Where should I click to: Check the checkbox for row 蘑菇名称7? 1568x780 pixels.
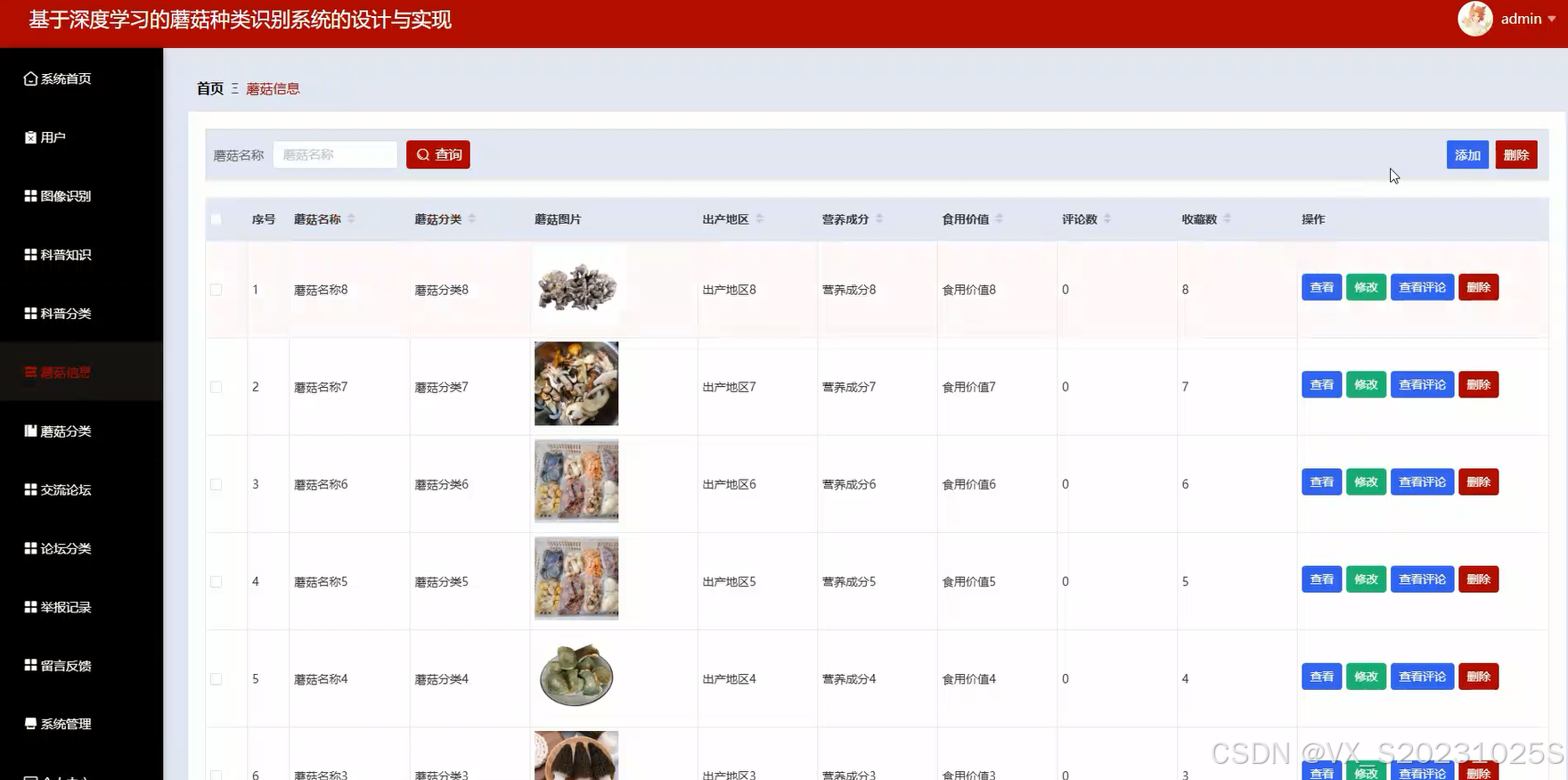click(x=216, y=387)
